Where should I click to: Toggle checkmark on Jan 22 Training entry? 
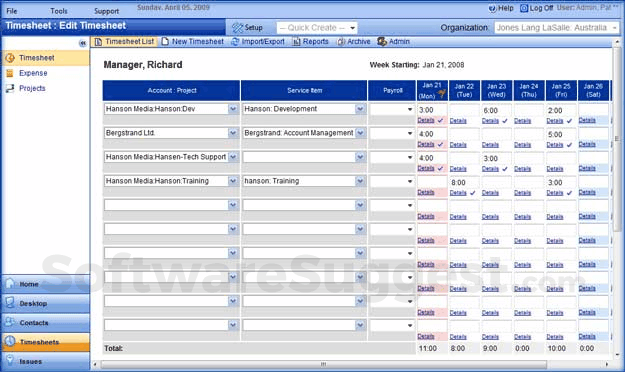coord(473,193)
